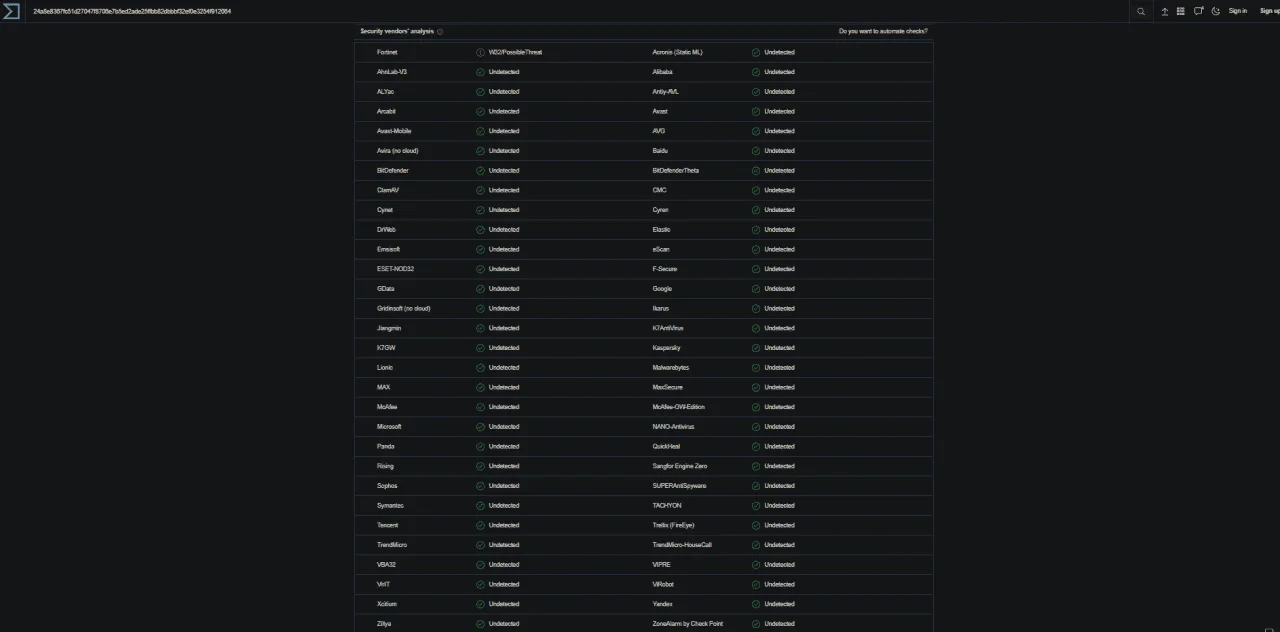Open search with the magnifier icon
1280x632 pixels.
click(1141, 11)
